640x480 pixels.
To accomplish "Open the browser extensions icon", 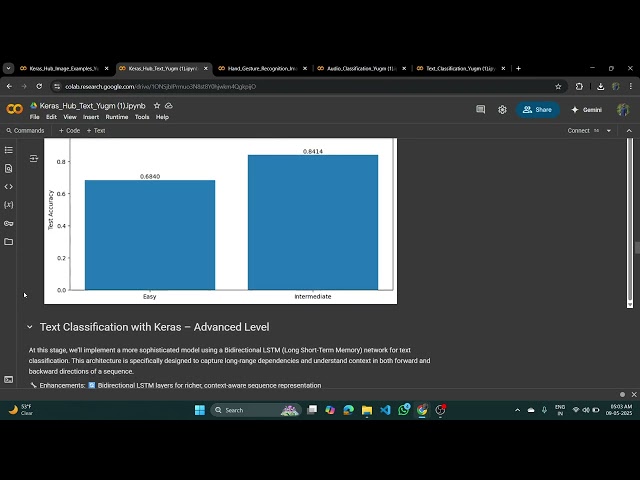I will point(579,87).
